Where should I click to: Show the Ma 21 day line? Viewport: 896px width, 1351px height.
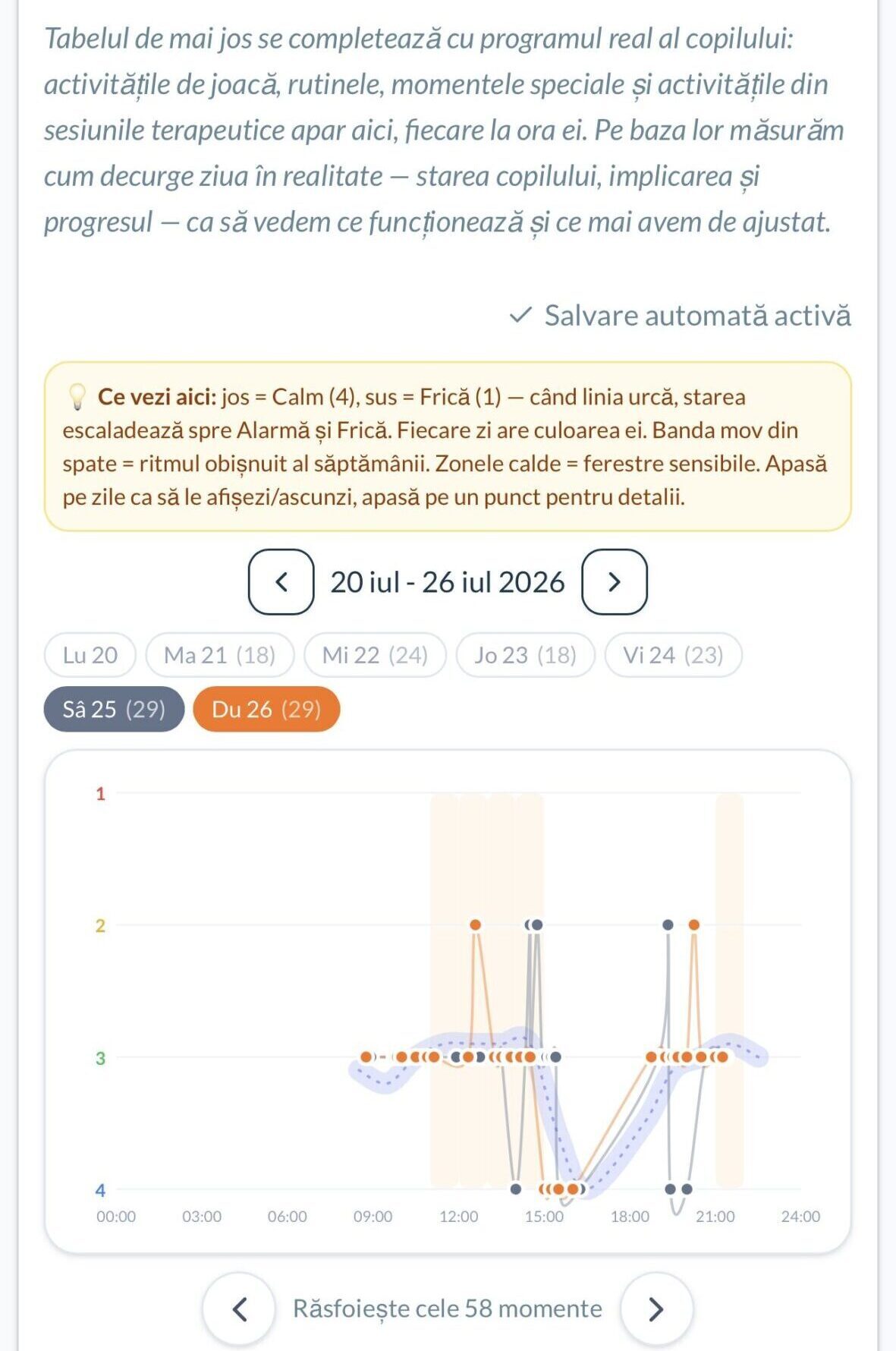220,655
